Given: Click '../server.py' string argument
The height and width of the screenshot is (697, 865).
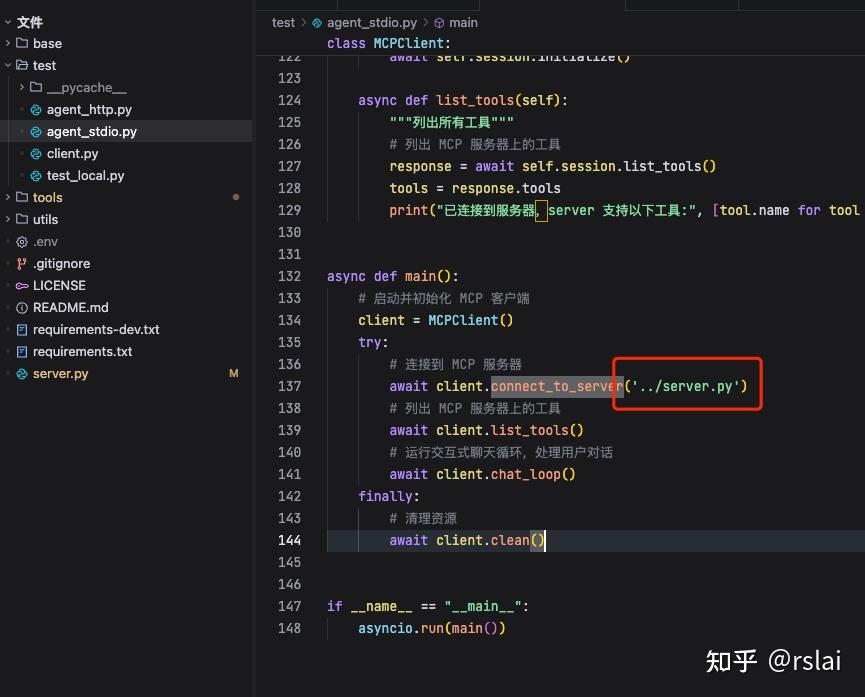Looking at the screenshot, I should click(x=686, y=386).
